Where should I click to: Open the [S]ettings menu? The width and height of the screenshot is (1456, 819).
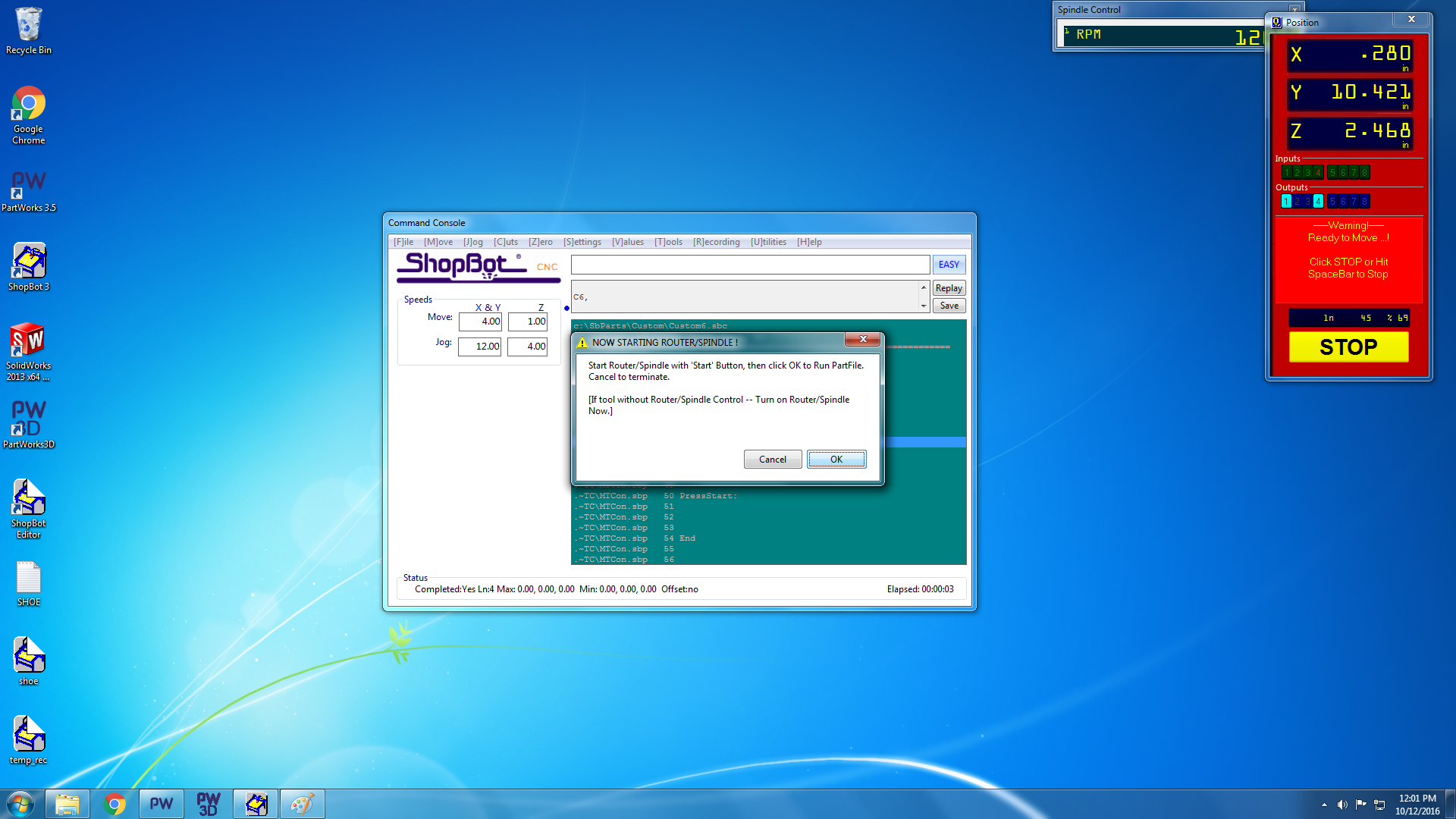[582, 242]
